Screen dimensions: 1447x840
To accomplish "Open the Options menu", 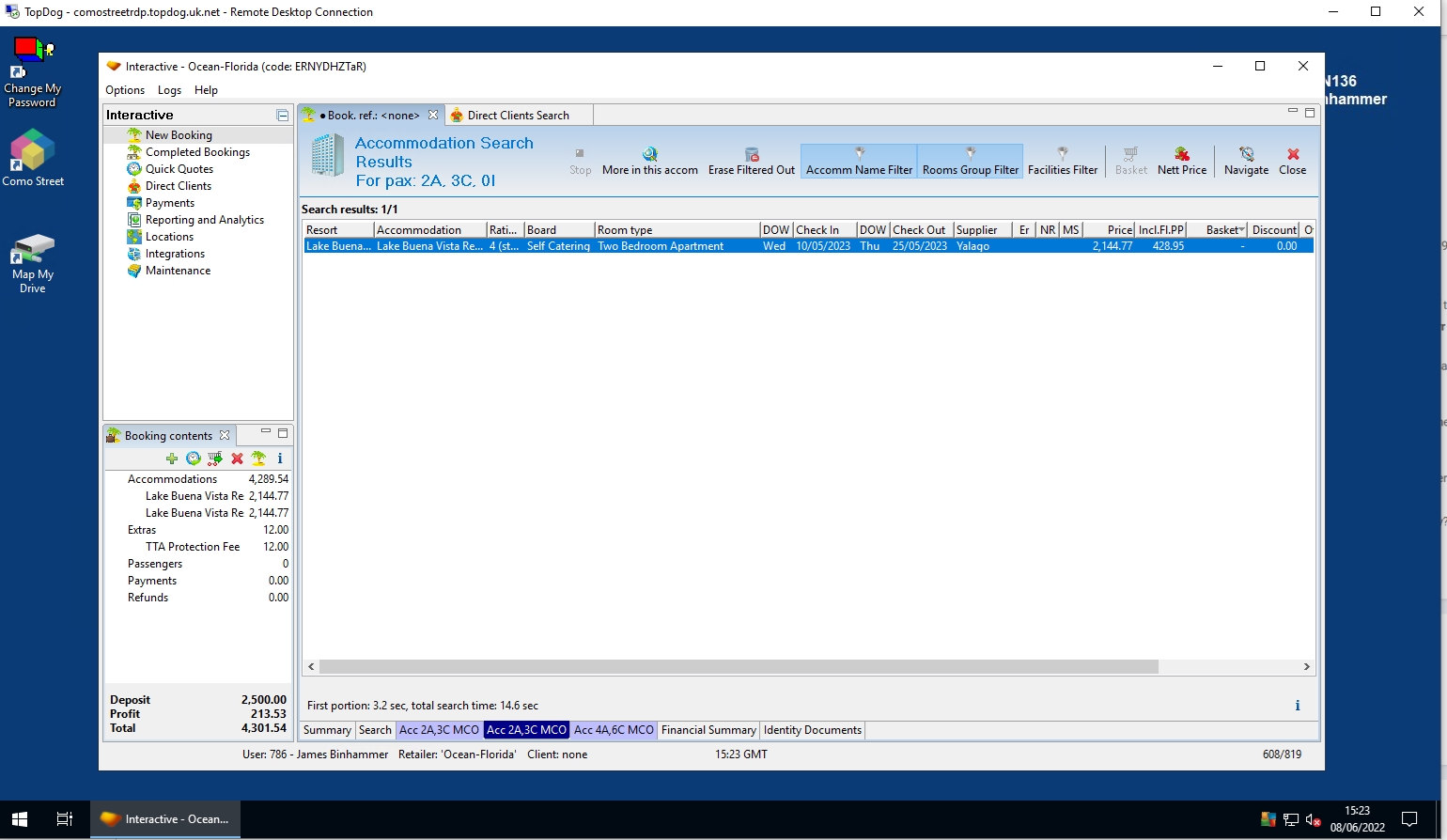I will click(x=125, y=90).
